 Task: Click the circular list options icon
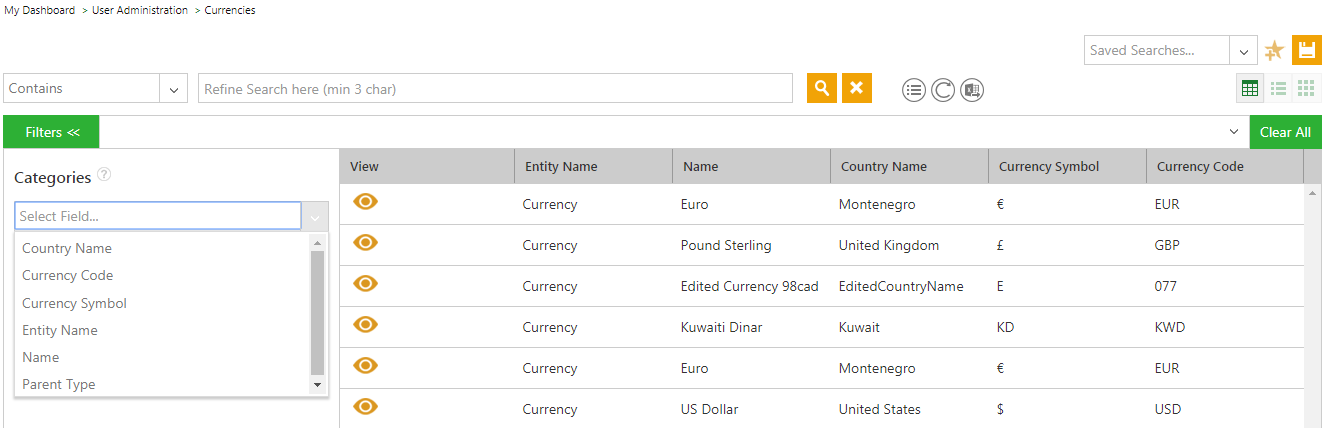coord(914,90)
